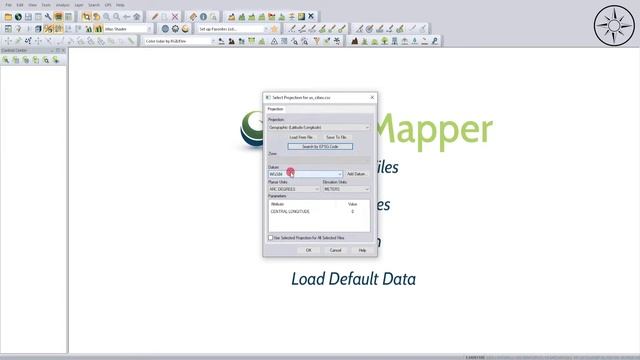Screen dimensions: 640x360
Task: Click the orange star favorites icon
Action: tap(275, 29)
